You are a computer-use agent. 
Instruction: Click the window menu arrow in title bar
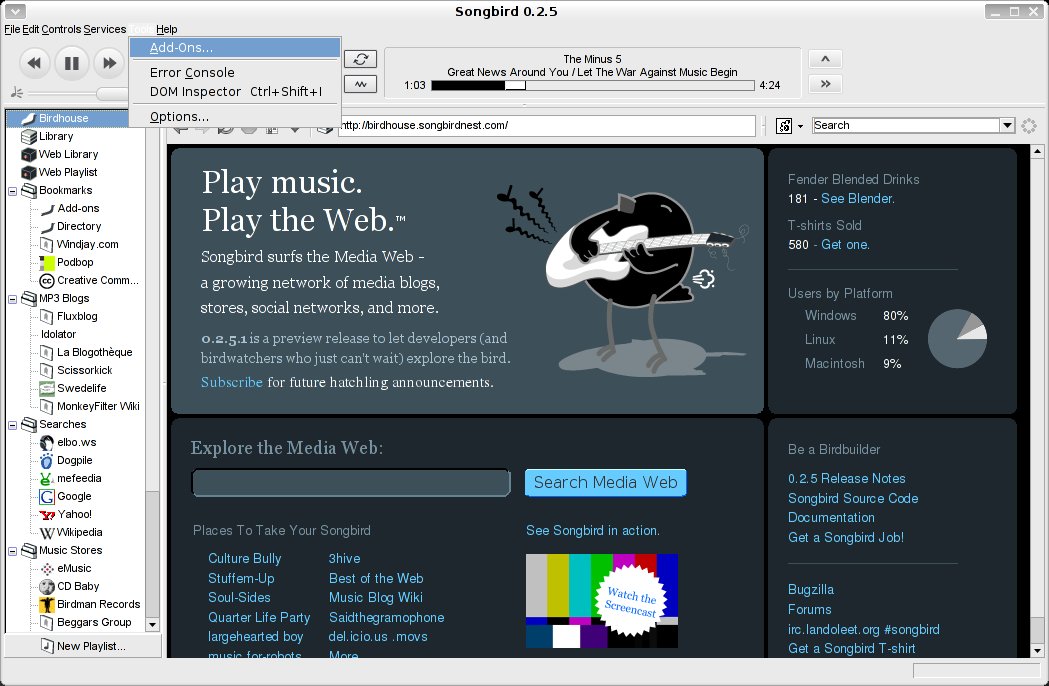15,11
